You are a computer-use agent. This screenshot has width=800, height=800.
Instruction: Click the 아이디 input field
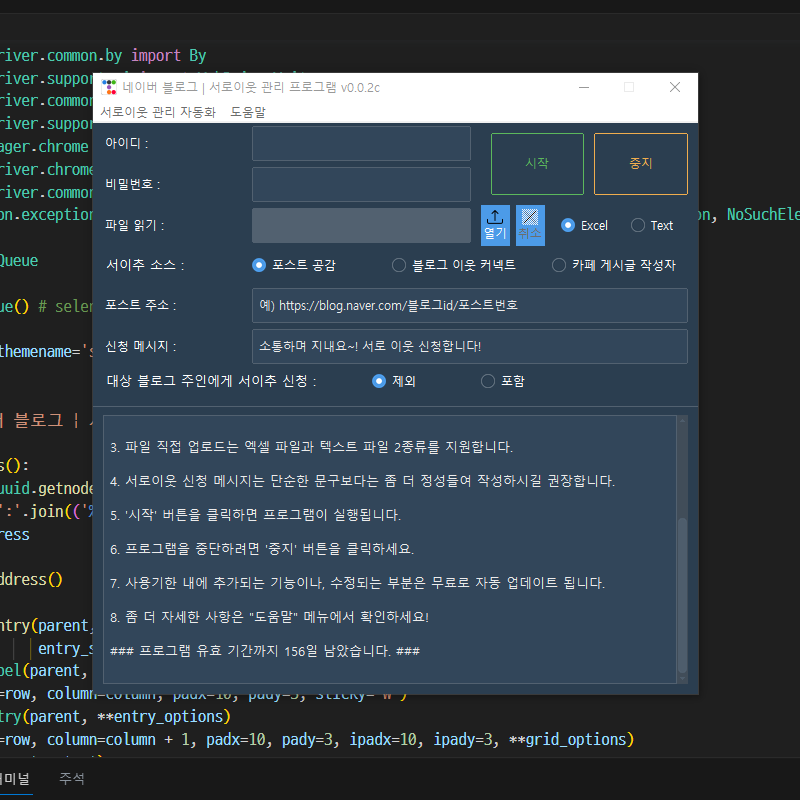point(361,143)
